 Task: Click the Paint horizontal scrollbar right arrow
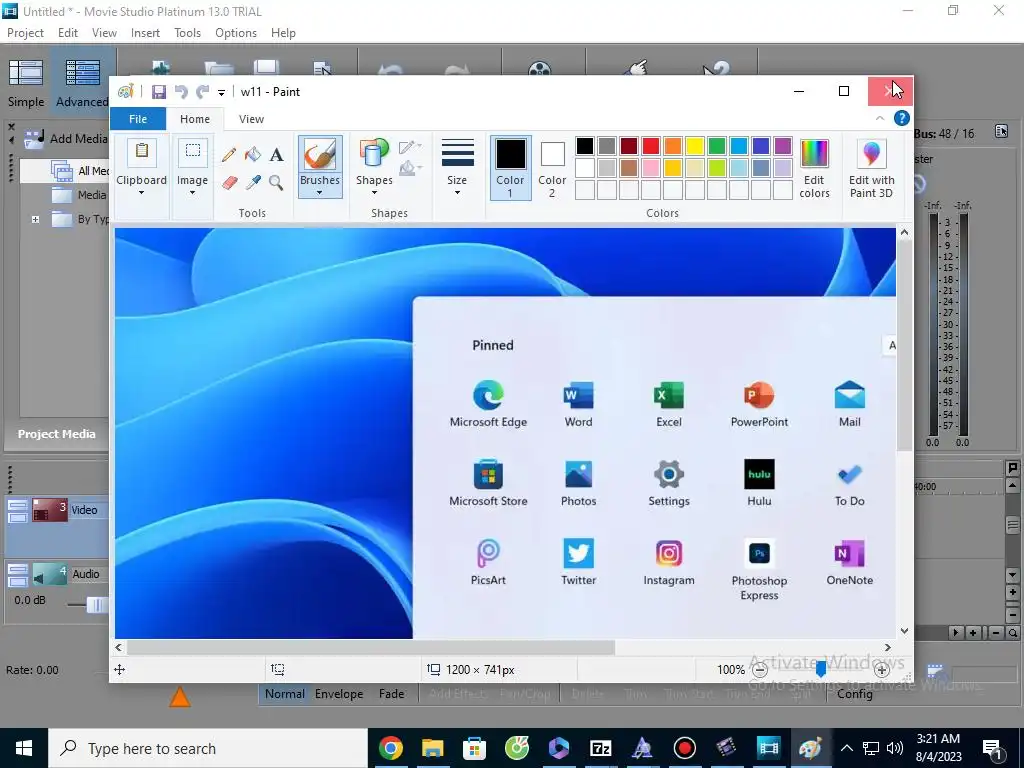tap(888, 647)
